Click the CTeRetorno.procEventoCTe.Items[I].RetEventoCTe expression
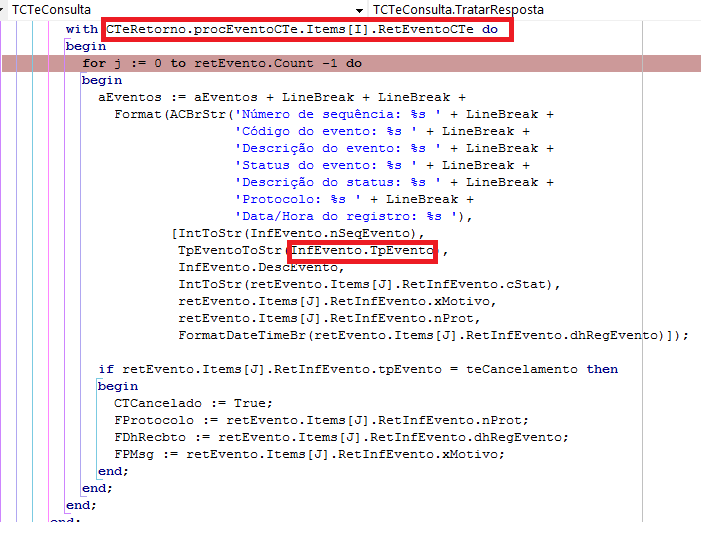Viewport: 701px width, 559px height. point(290,30)
